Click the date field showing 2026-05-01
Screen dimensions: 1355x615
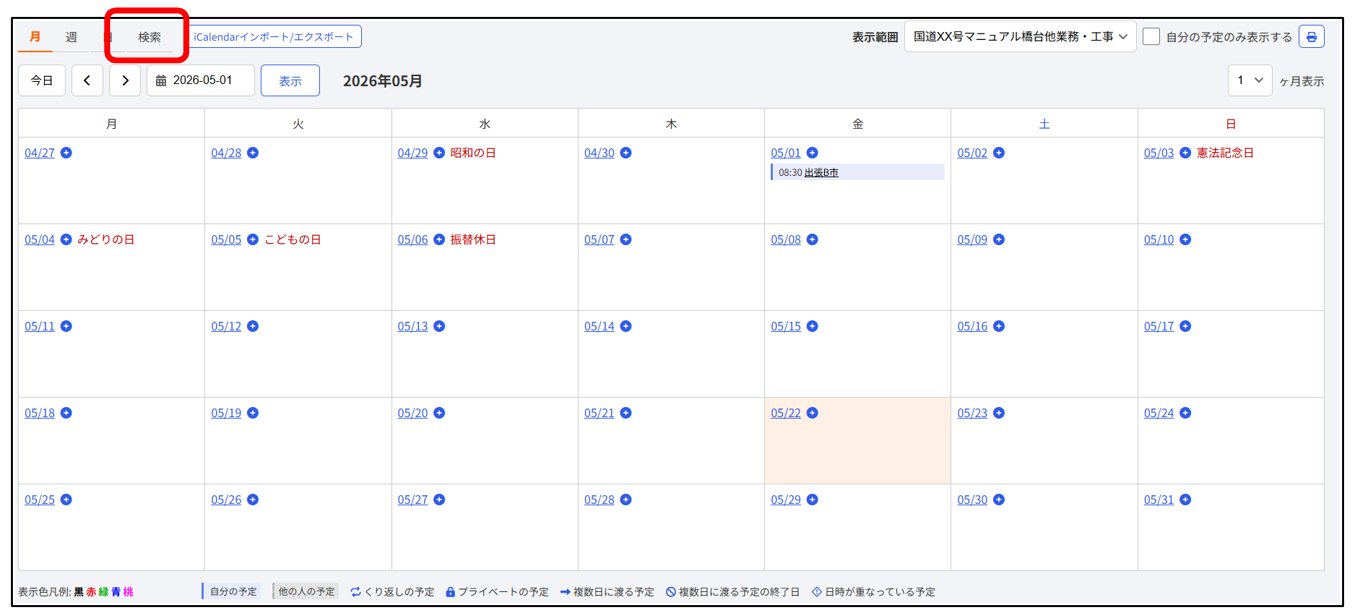coord(200,81)
